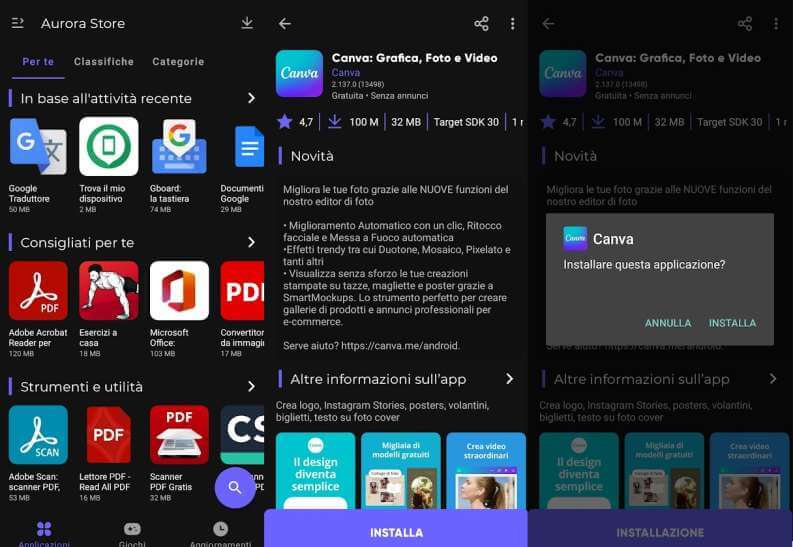Tap ANNULLA in the Canva dialog

(x=668, y=323)
